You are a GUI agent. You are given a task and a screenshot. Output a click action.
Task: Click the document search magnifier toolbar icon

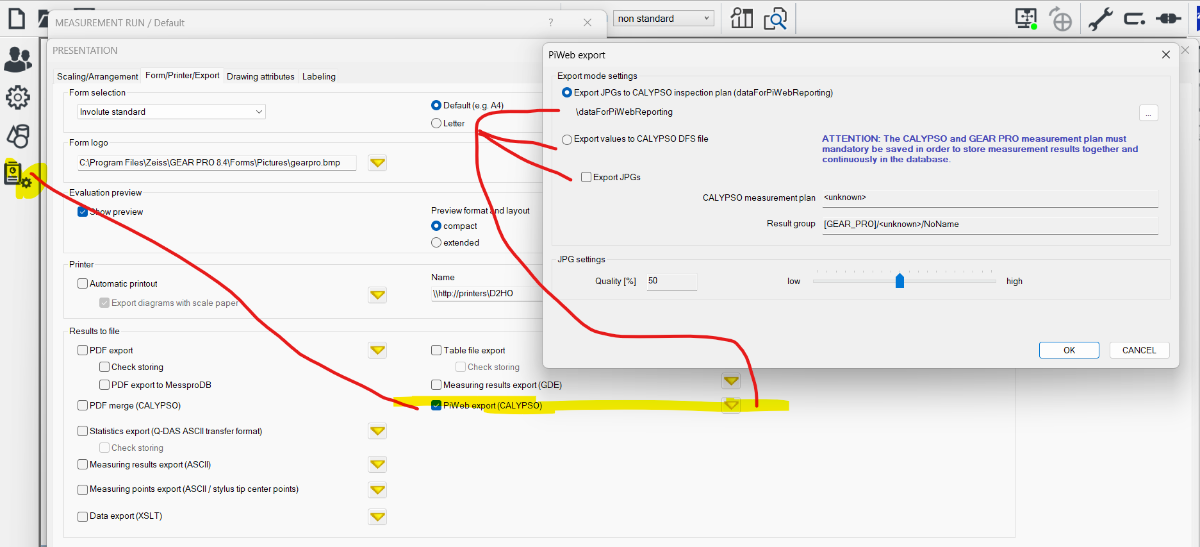(776, 18)
